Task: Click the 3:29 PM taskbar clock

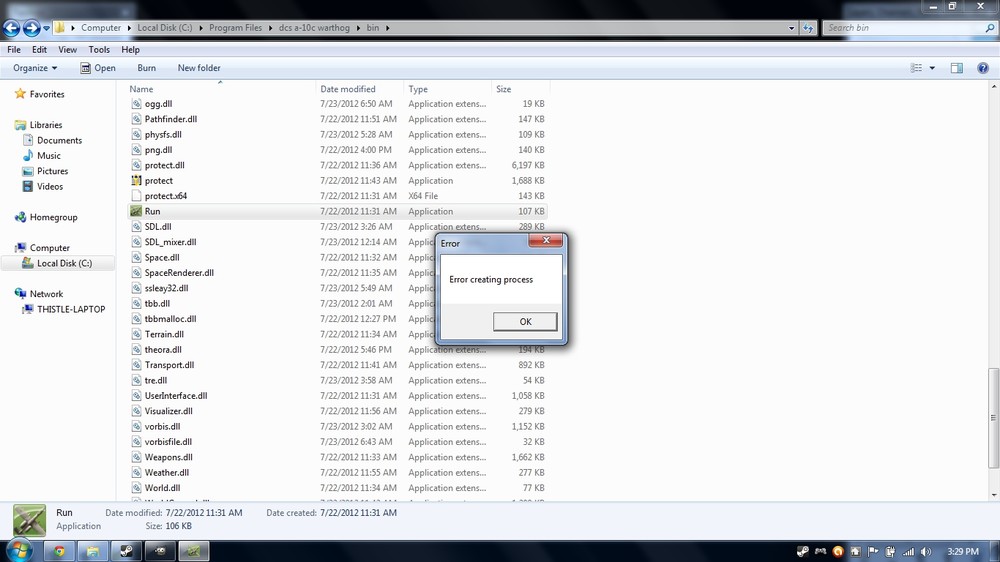Action: coord(963,552)
